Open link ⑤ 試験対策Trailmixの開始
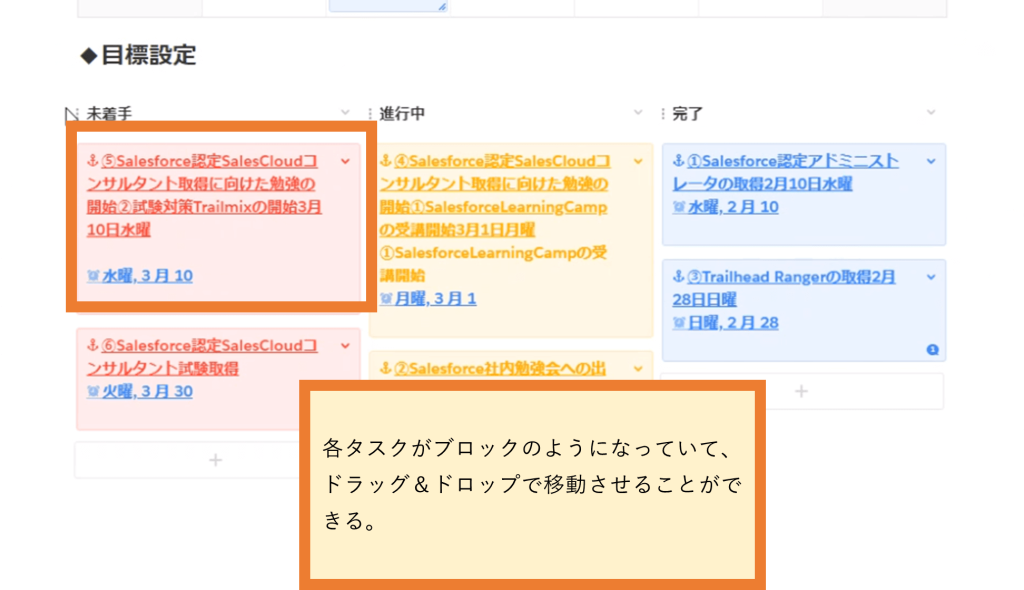The height and width of the screenshot is (590, 1024). 204,195
